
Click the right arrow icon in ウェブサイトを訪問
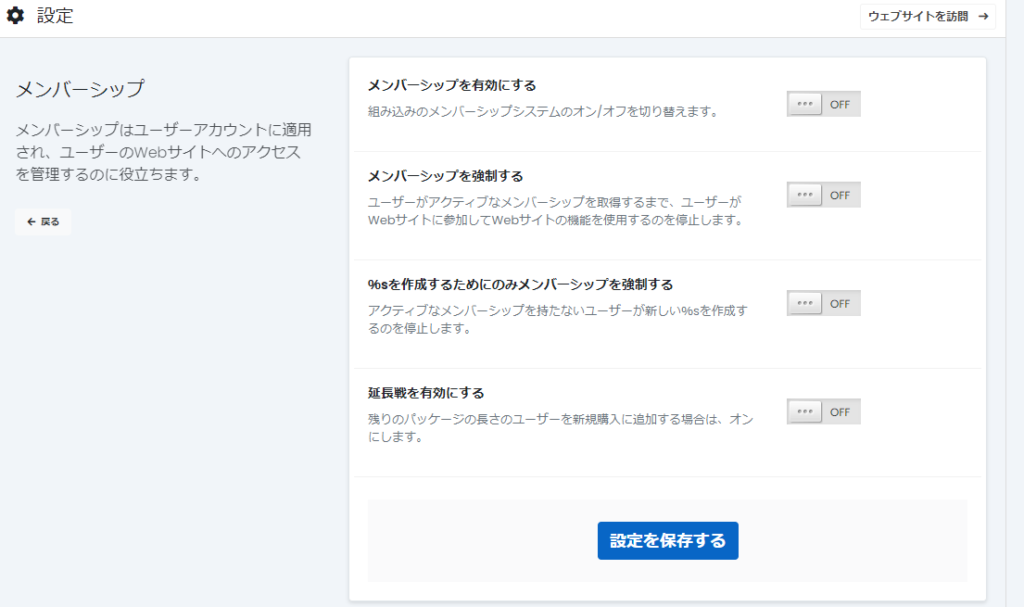click(983, 17)
